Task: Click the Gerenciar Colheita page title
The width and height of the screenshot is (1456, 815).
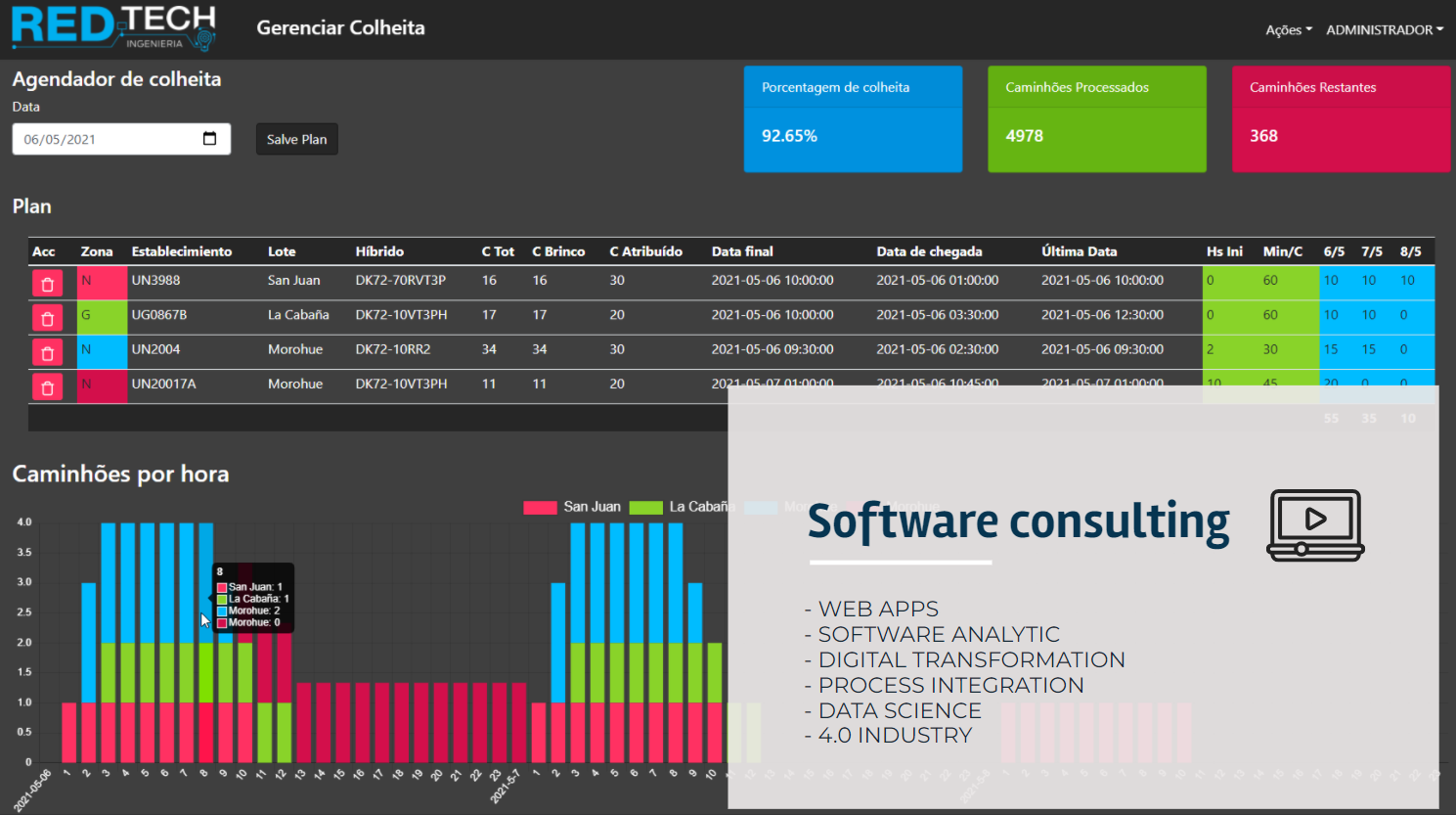Action: [x=340, y=28]
